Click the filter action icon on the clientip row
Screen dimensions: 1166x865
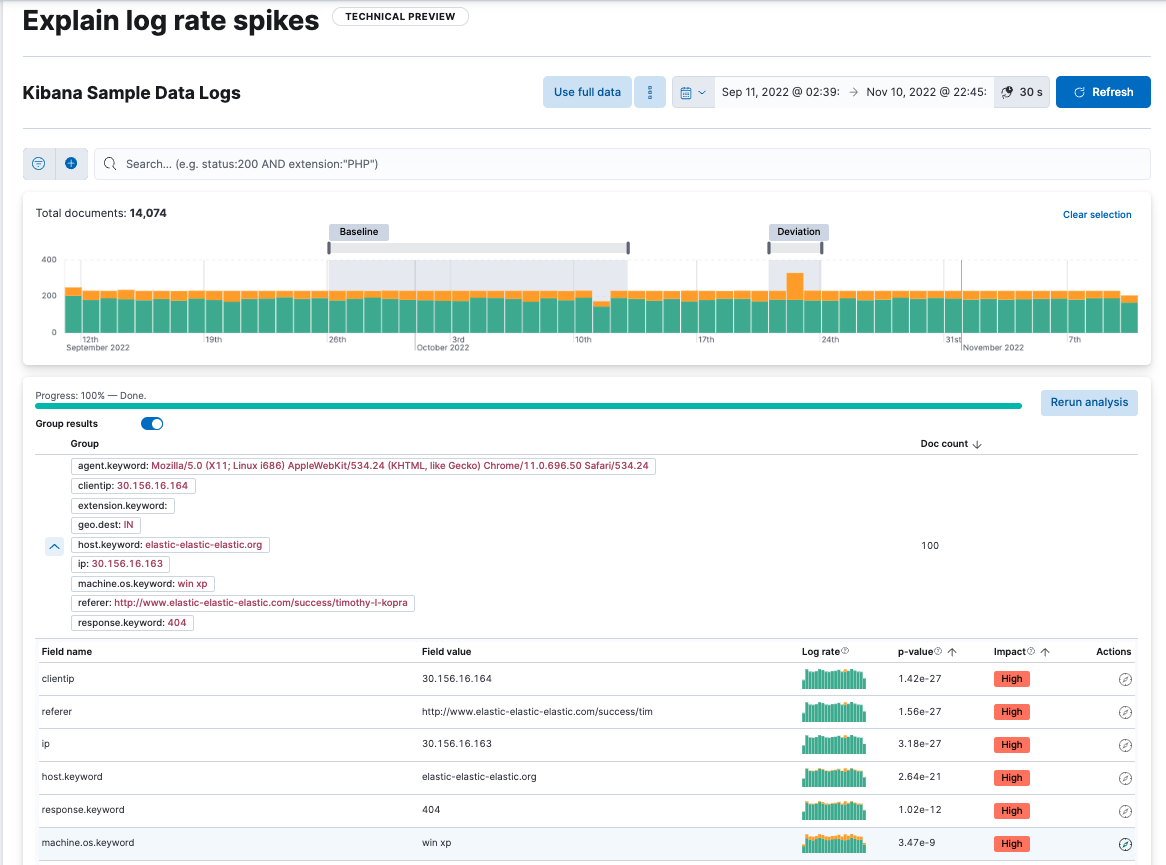tap(1125, 678)
